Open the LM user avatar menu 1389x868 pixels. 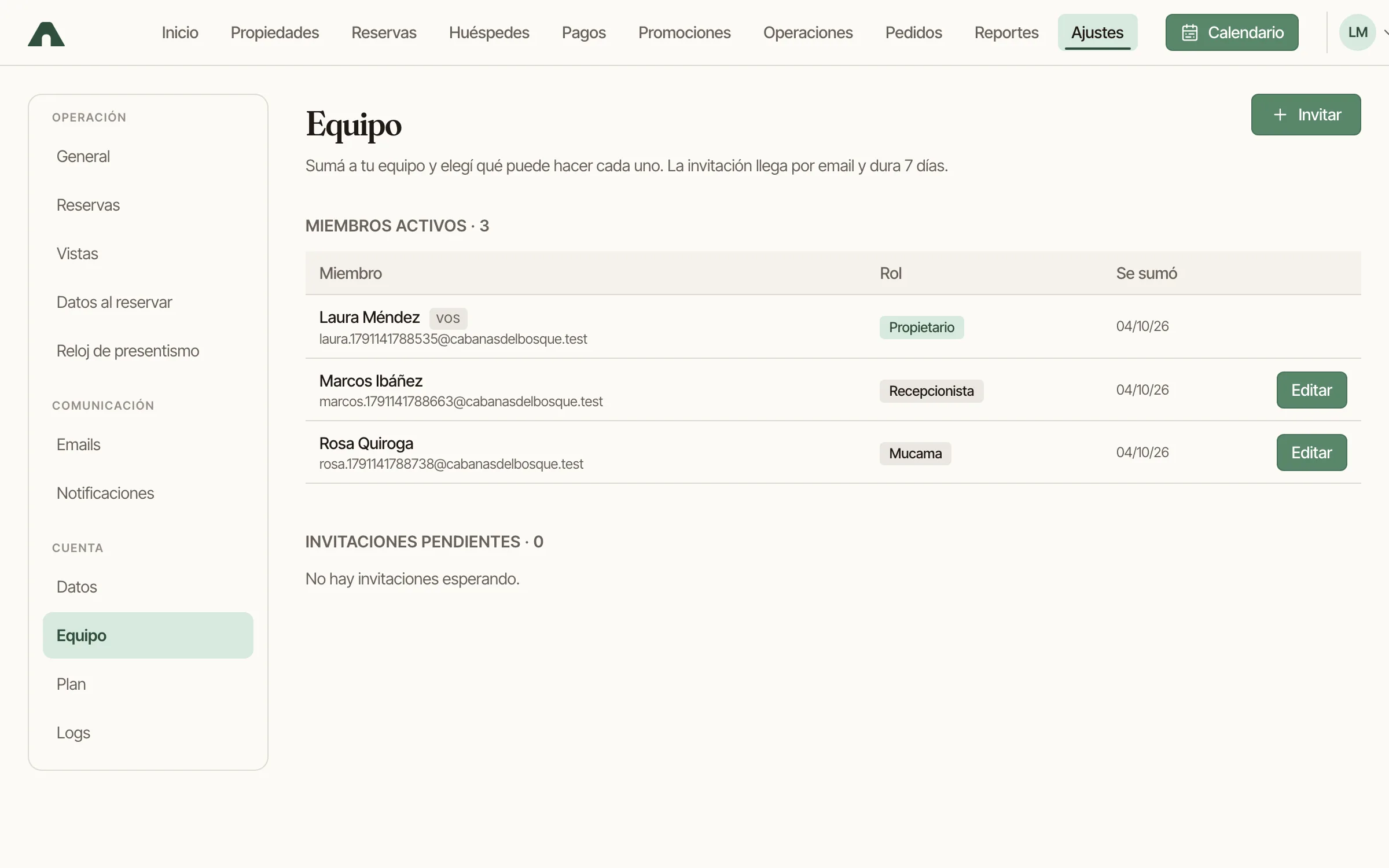coord(1358,32)
